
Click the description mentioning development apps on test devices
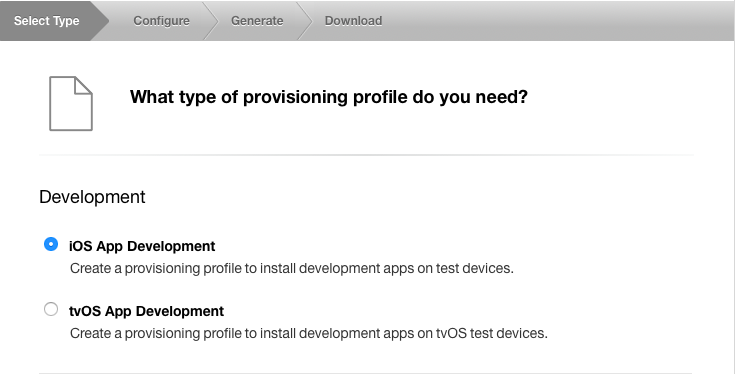pos(292,269)
